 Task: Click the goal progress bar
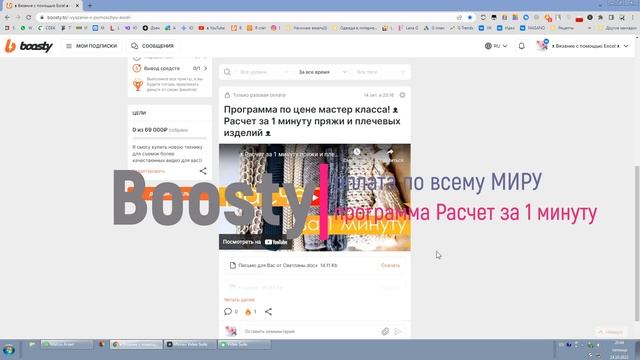[170, 138]
